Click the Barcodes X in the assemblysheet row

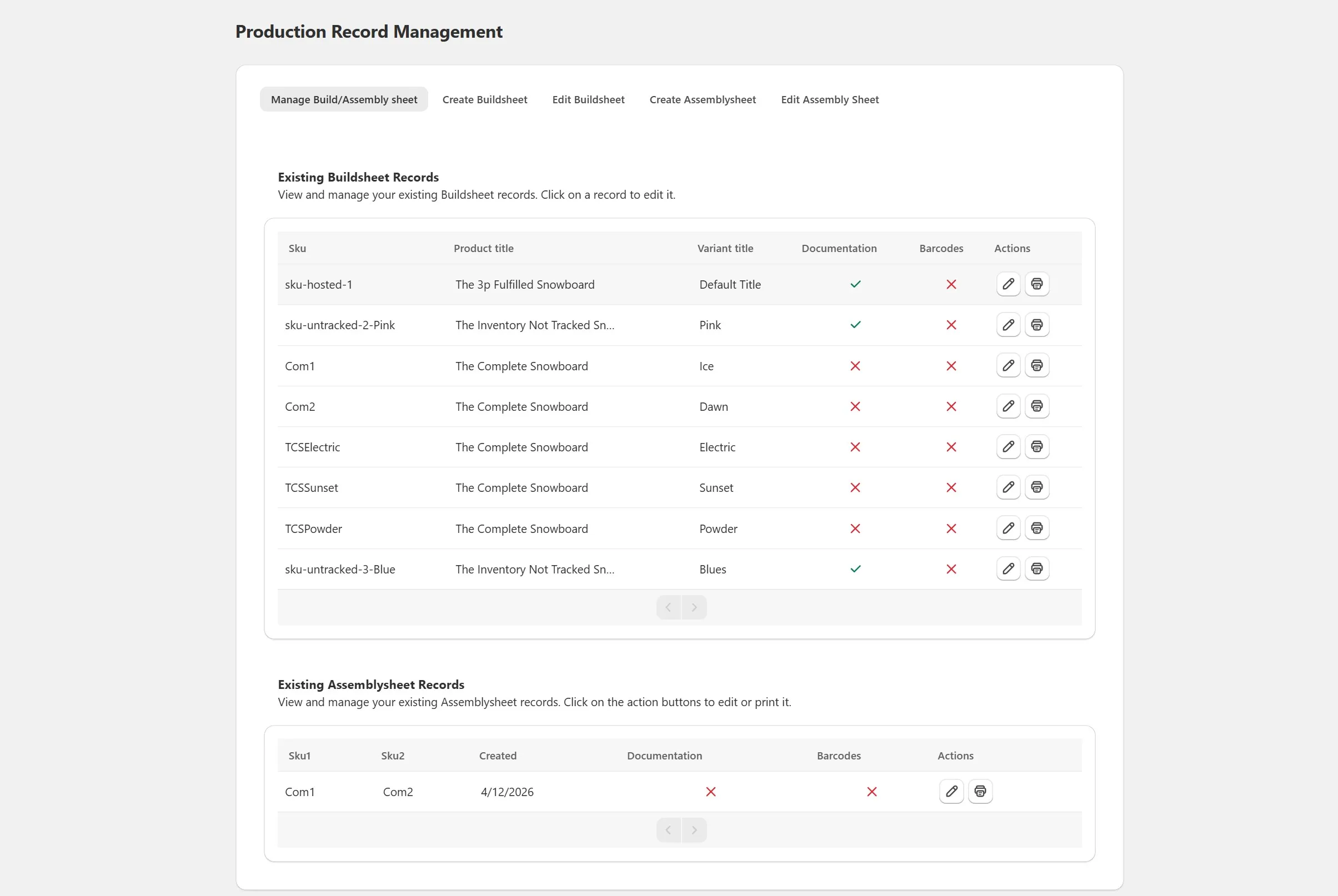click(871, 792)
